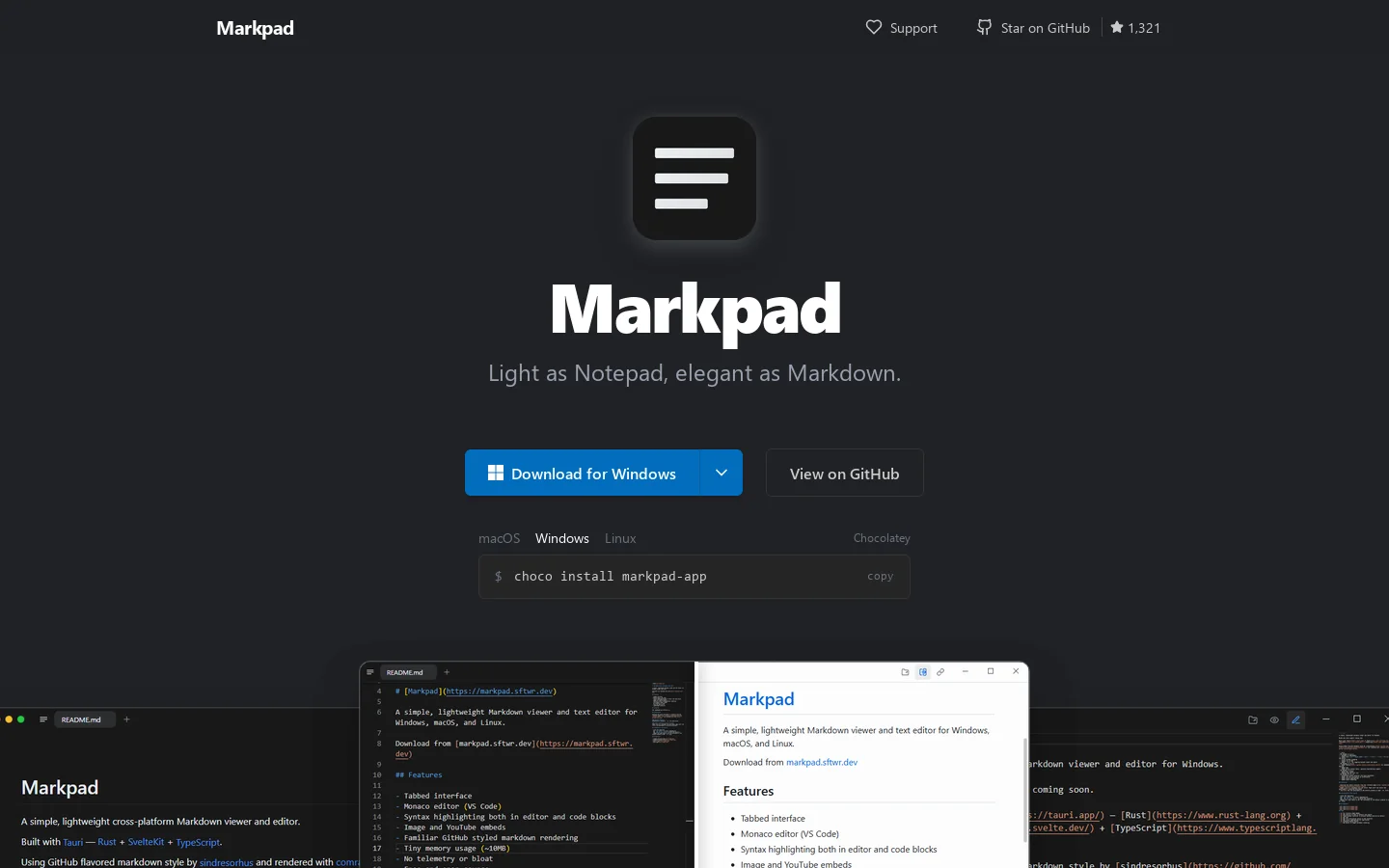Click the minimap in center editor pane

(x=667, y=712)
